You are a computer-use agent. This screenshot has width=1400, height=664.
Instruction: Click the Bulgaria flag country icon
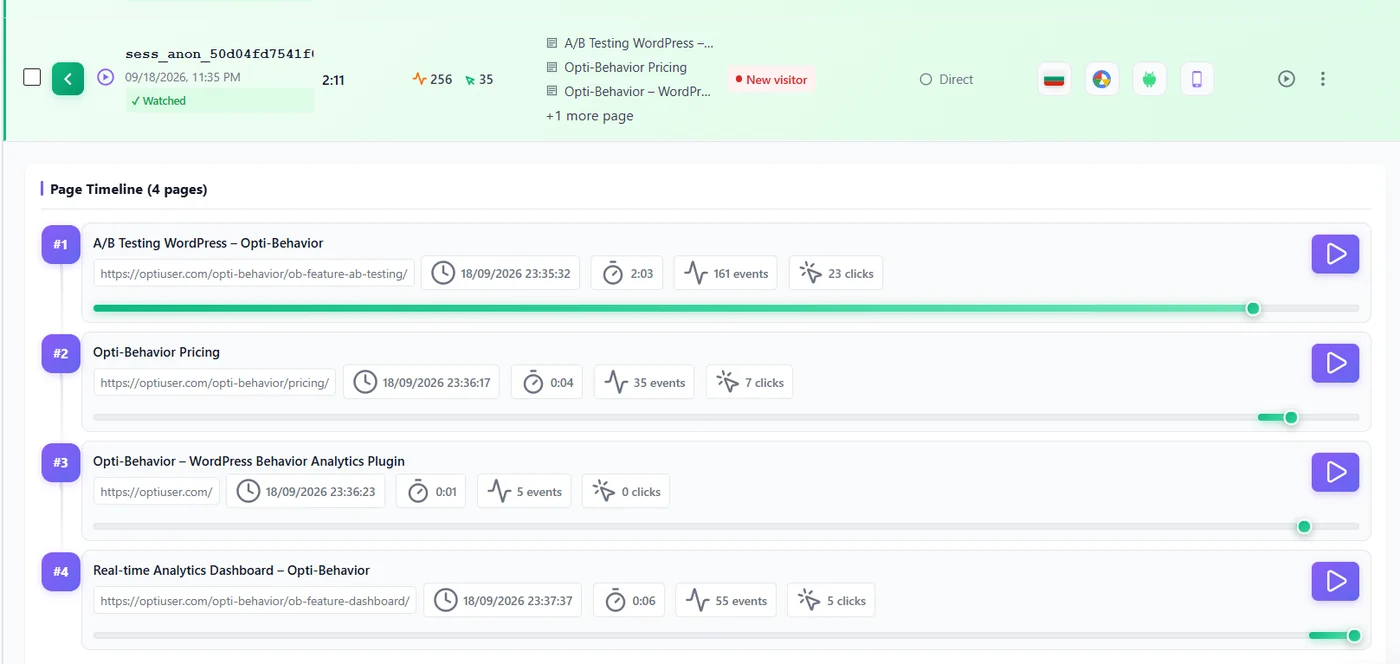[1053, 79]
